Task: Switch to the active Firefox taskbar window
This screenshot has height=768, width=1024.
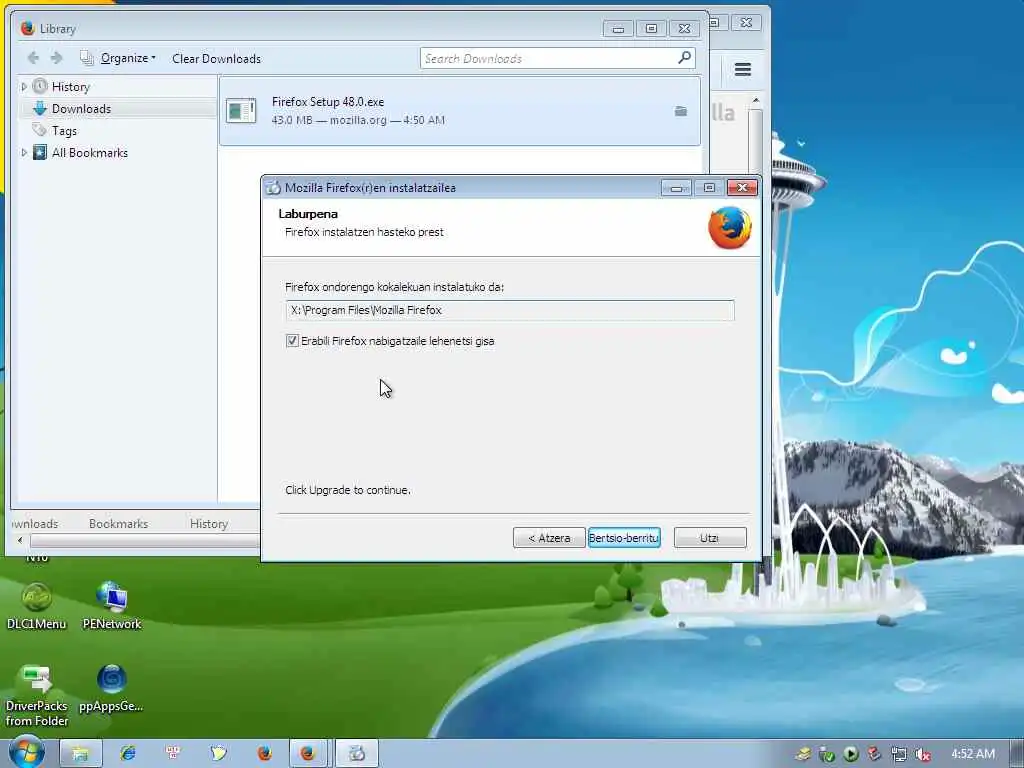Action: tap(308, 753)
